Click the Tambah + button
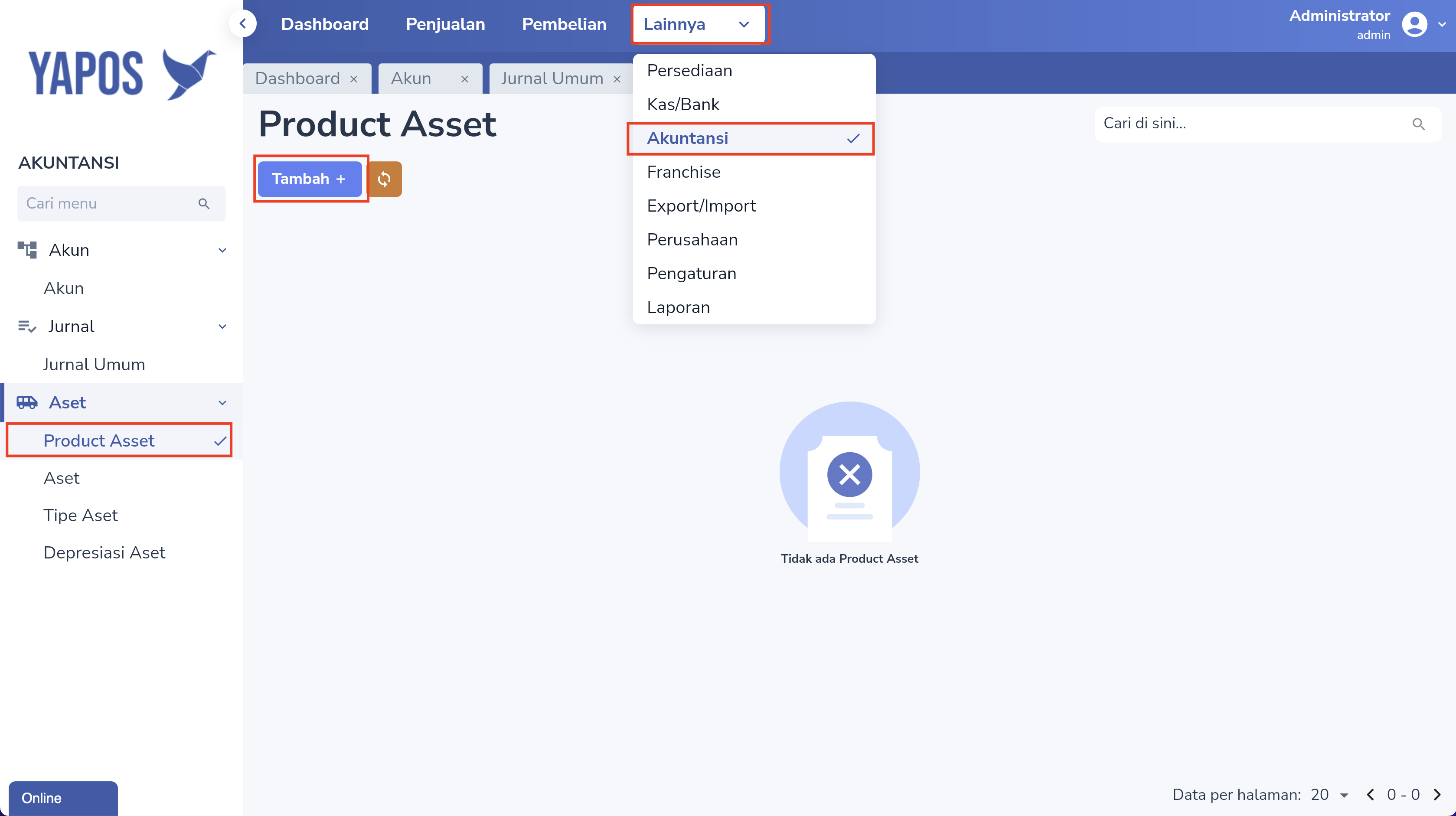1456x816 pixels. point(310,179)
